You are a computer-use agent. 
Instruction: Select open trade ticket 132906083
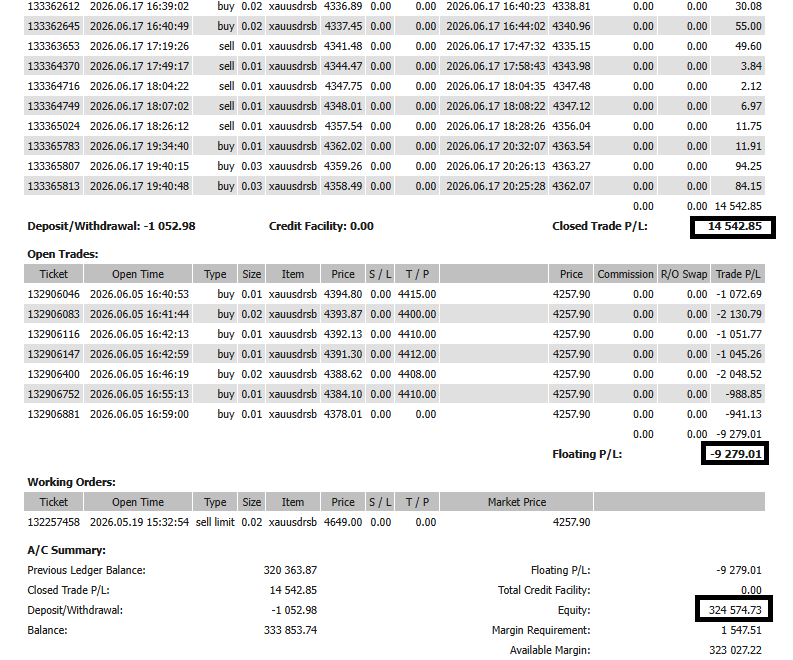click(x=53, y=314)
